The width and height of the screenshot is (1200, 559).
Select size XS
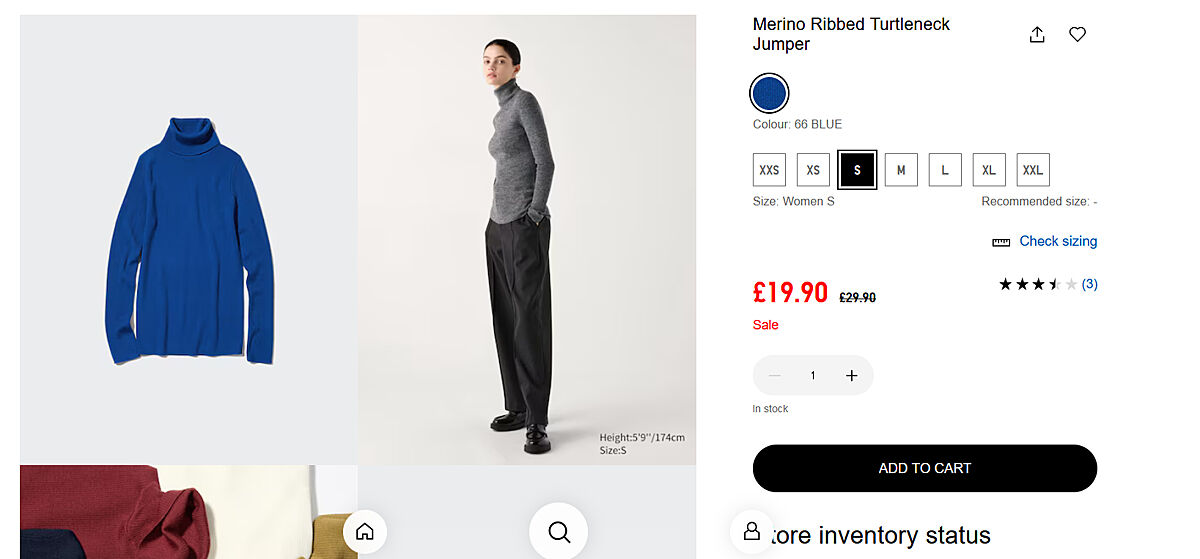tap(813, 170)
